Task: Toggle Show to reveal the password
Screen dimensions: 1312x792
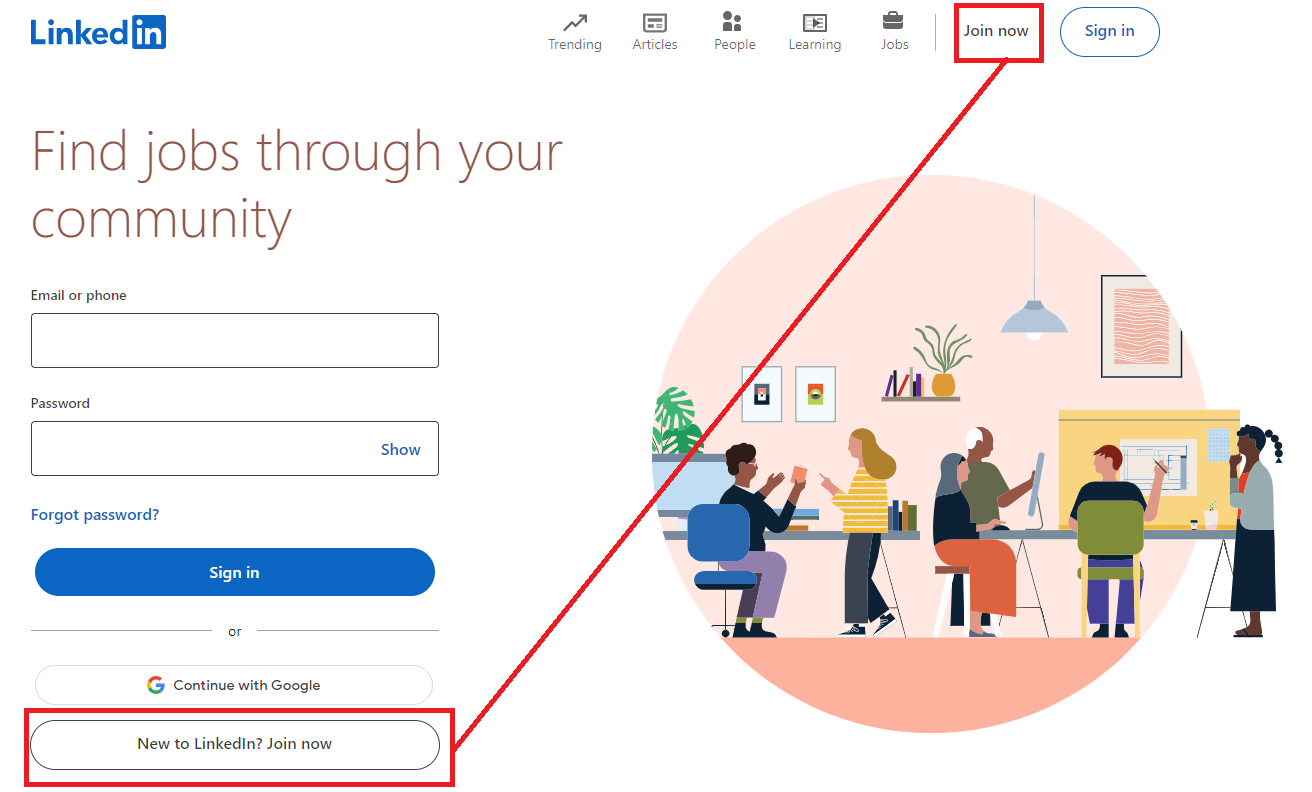Action: (400, 450)
